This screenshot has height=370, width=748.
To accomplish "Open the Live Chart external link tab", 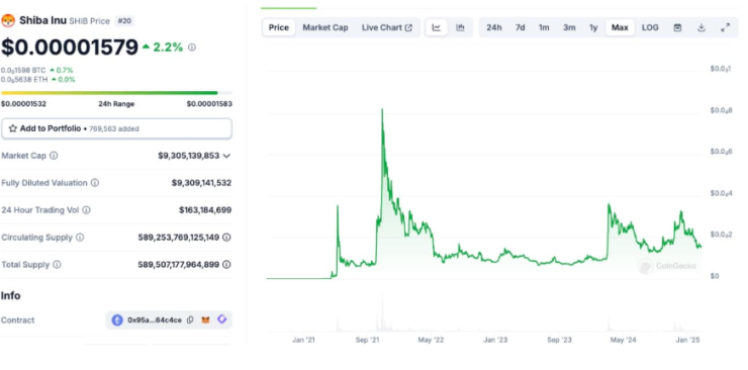I will (387, 28).
